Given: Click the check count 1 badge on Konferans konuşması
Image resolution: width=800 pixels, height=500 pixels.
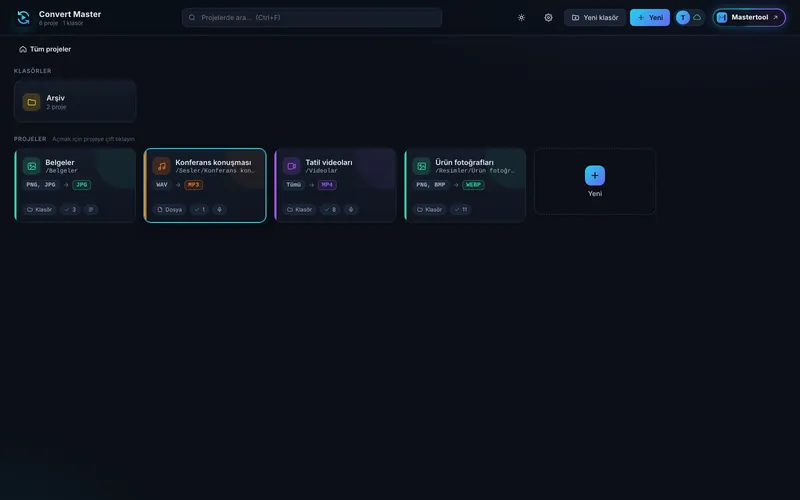Looking at the screenshot, I should click(199, 209).
